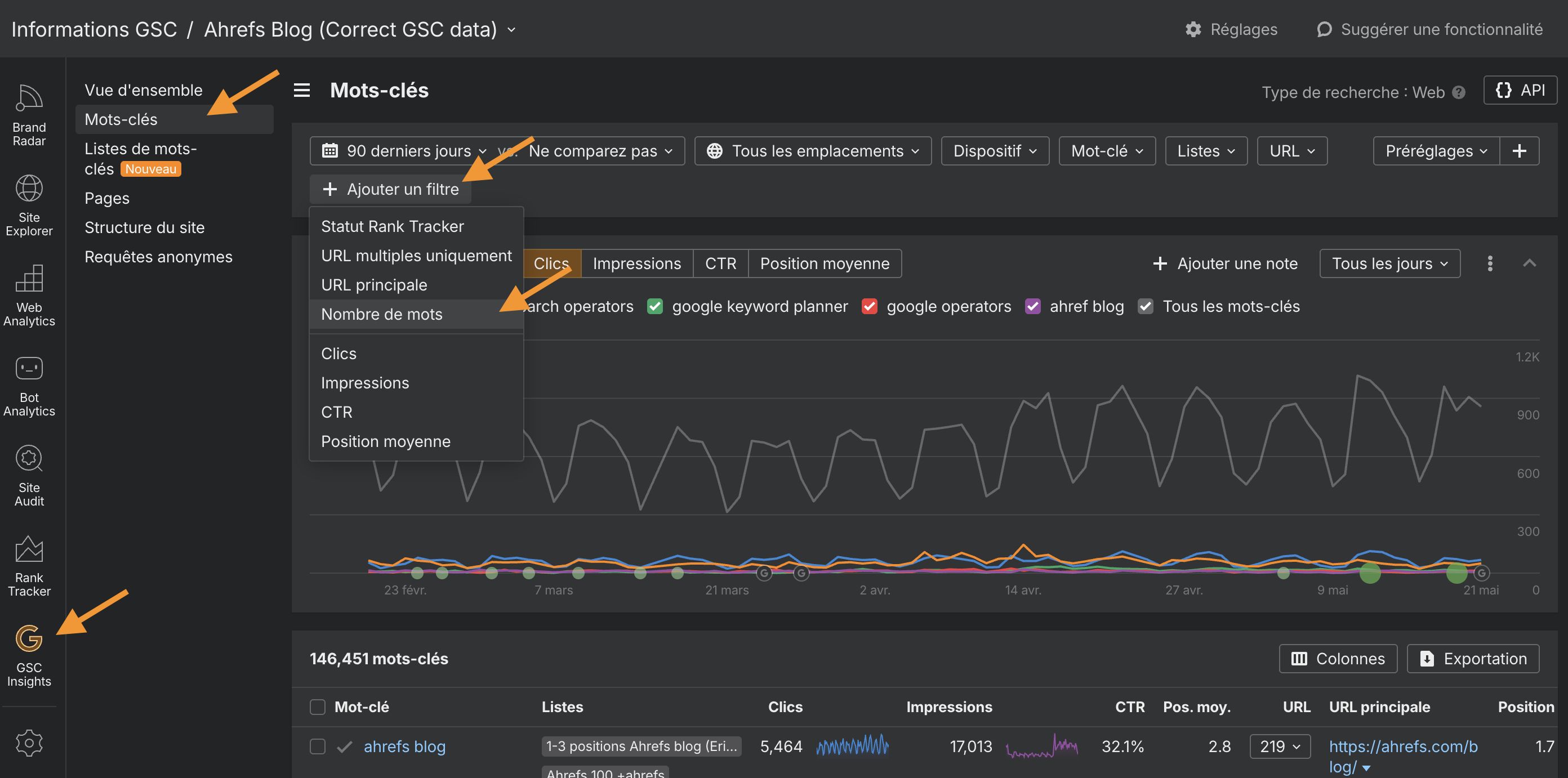
Task: Open 90 derniers jours date picker
Action: 405,151
